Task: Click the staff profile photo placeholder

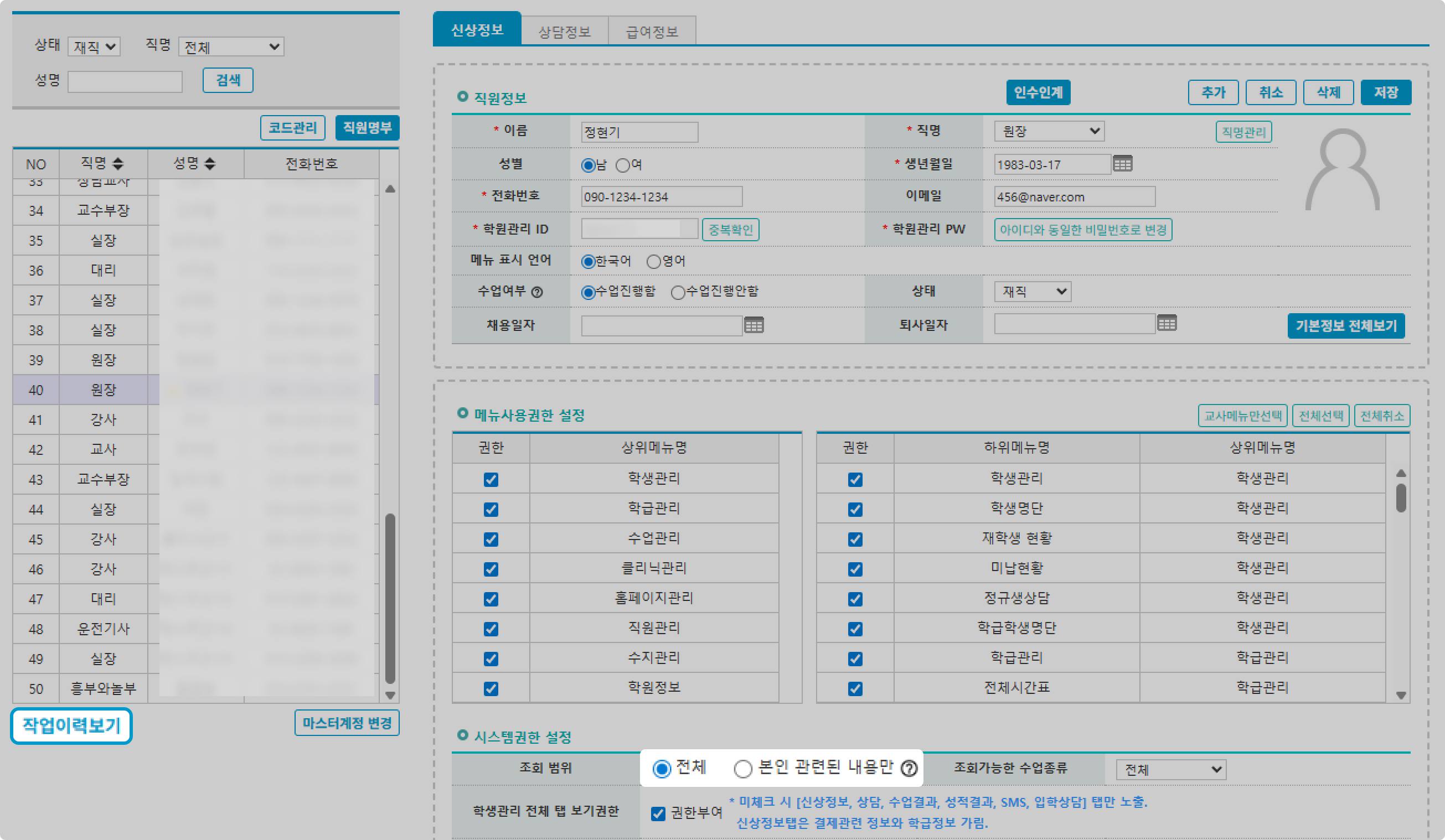Action: pyautogui.click(x=1342, y=169)
